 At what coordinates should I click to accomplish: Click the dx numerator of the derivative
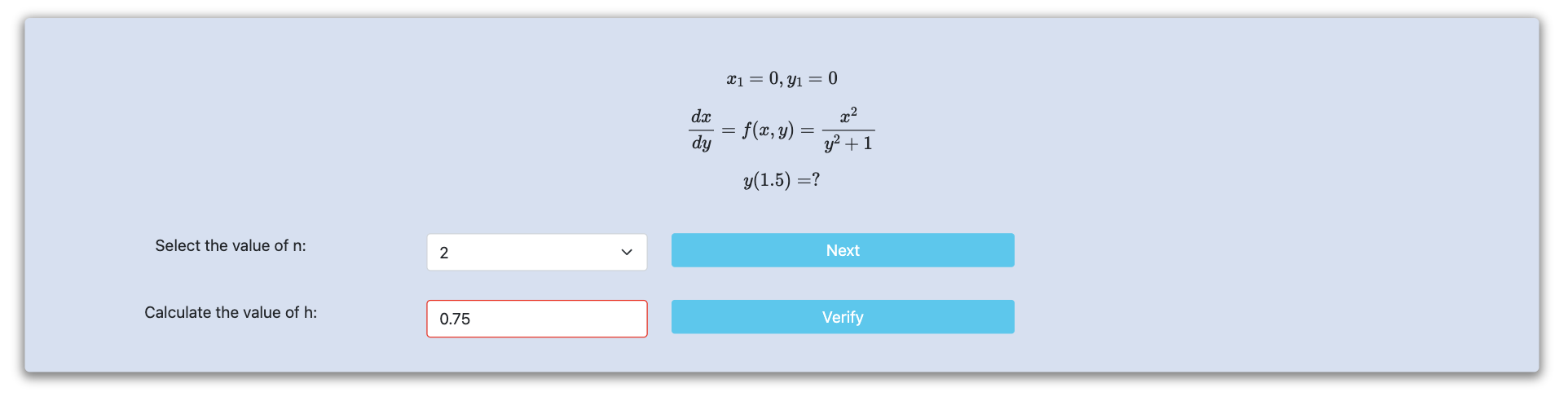point(701,117)
